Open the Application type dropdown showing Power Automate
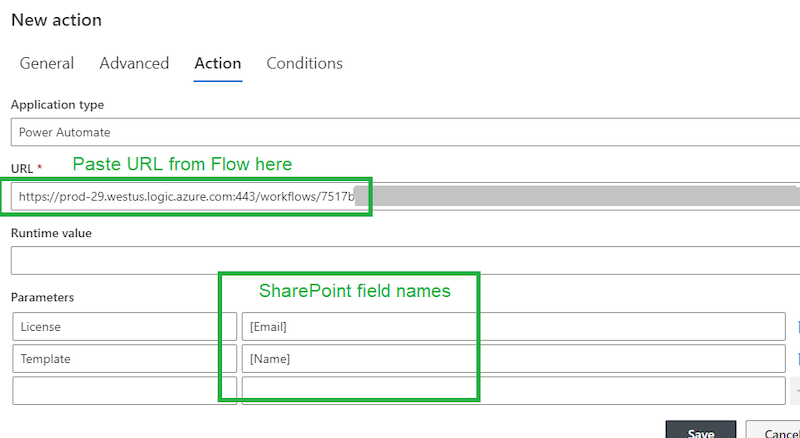Viewport: 800px width, 438px height. coord(405,132)
